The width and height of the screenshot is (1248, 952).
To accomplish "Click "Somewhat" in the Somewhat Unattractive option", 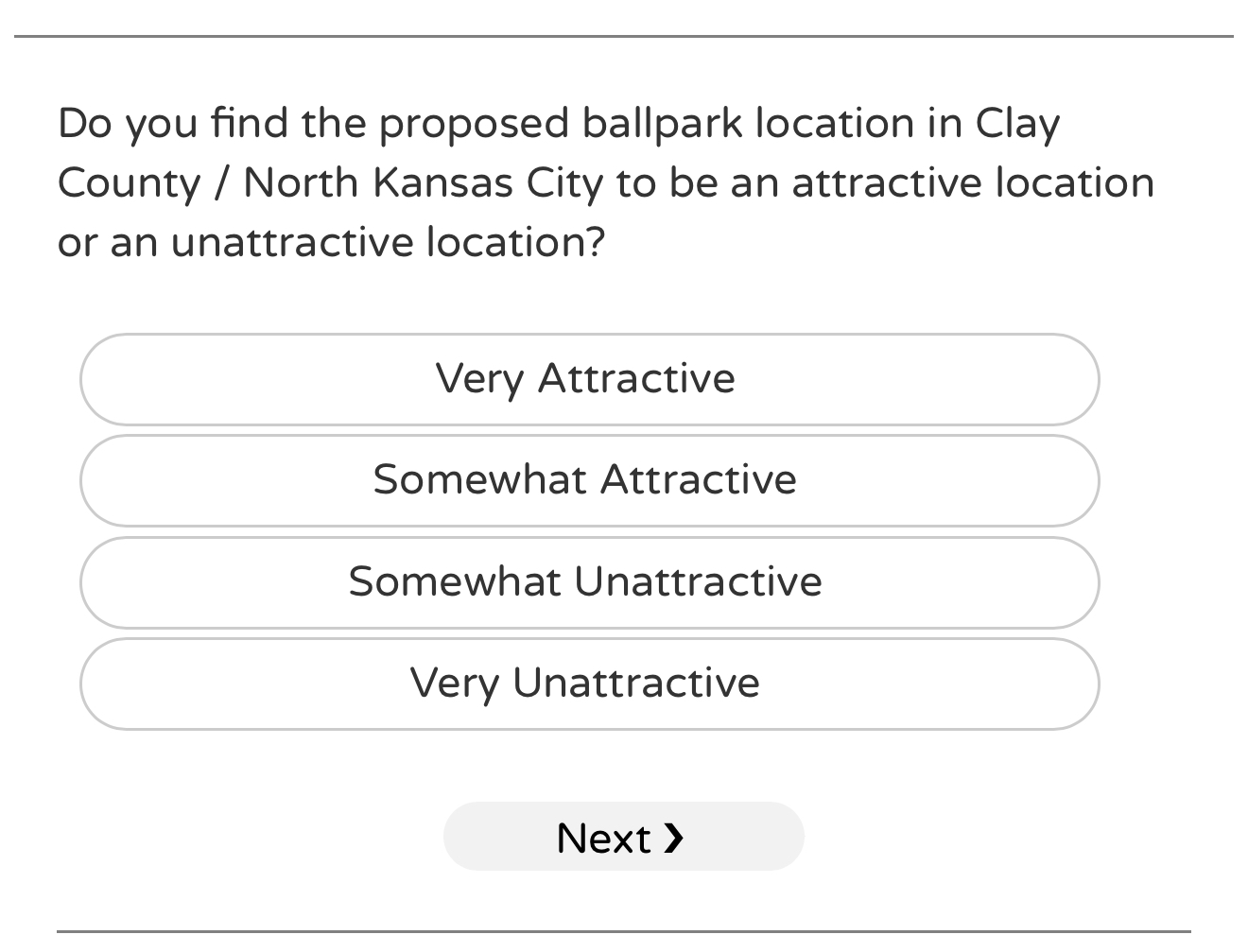I will 454,582.
